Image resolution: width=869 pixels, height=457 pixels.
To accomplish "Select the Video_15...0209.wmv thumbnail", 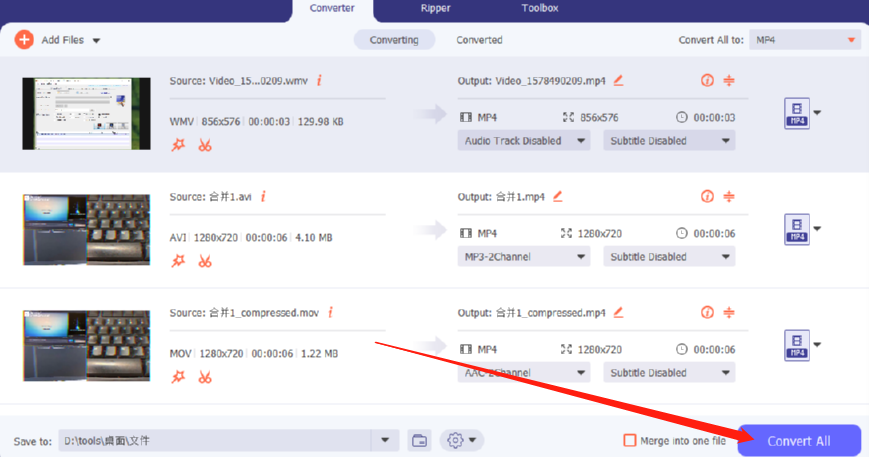I will [86, 114].
